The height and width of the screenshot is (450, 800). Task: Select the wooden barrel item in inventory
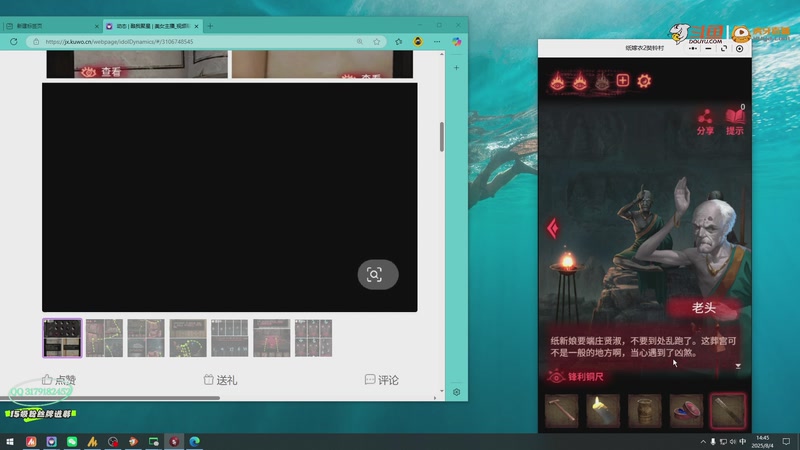pos(645,411)
